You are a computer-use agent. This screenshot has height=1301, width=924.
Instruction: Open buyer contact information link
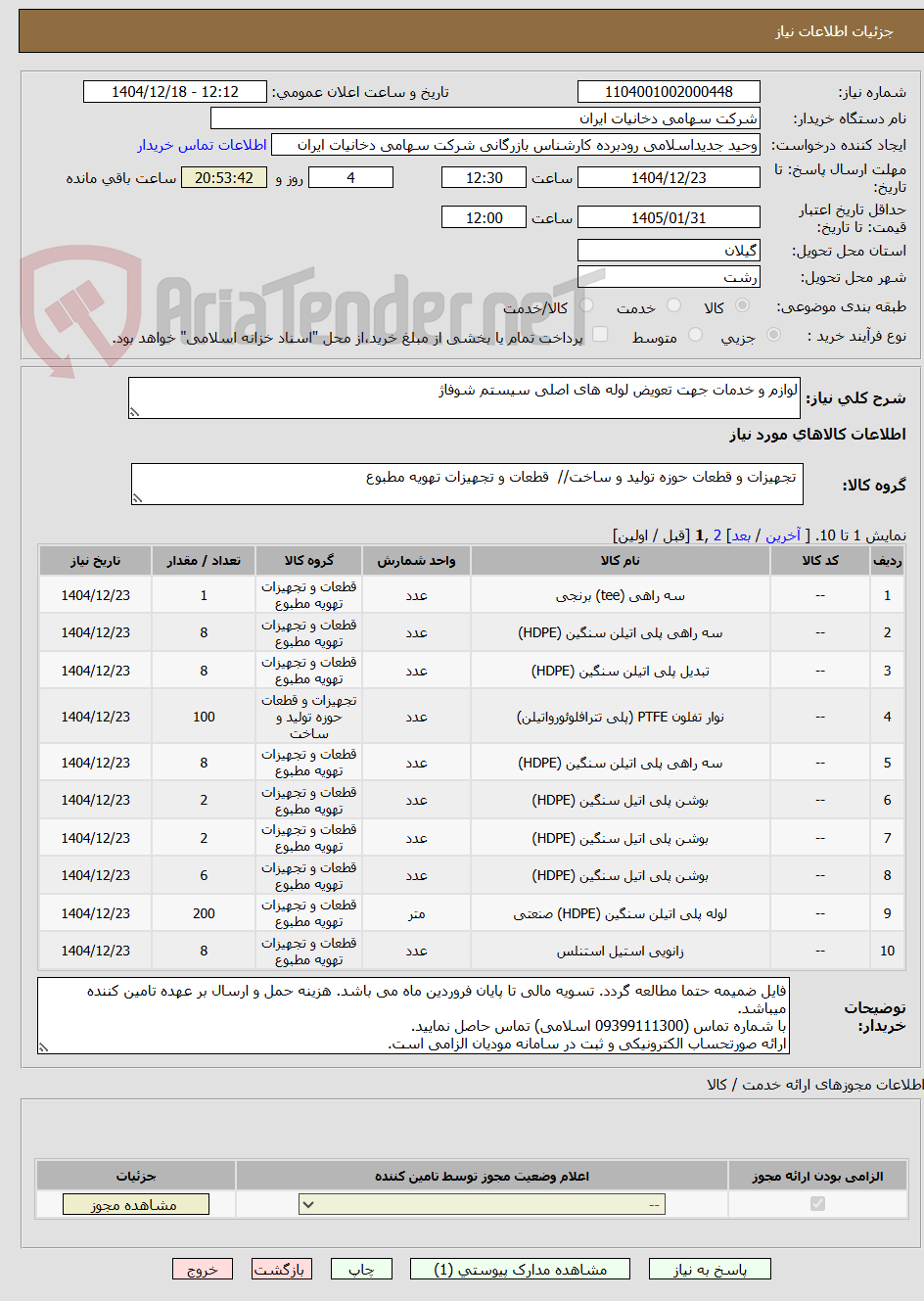click(202, 145)
